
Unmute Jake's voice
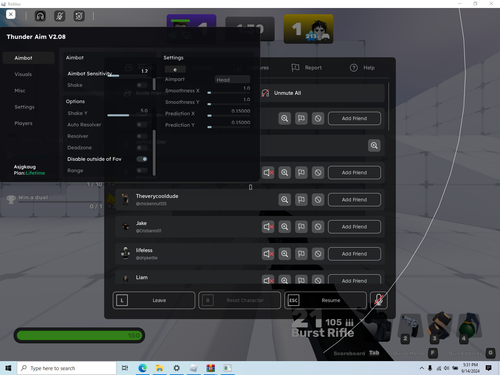(268, 227)
